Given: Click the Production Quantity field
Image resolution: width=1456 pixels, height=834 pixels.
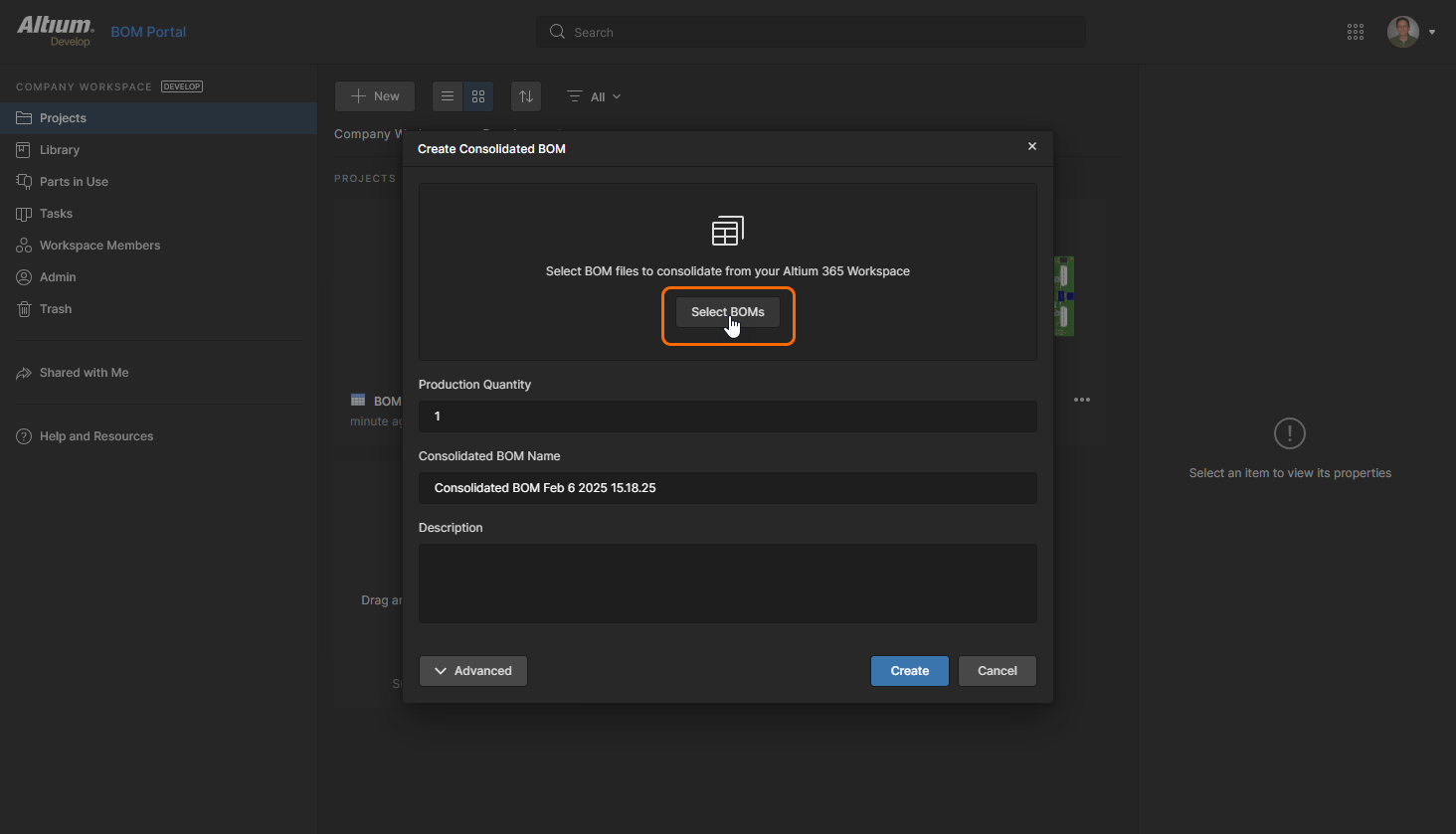Looking at the screenshot, I should click(x=728, y=417).
